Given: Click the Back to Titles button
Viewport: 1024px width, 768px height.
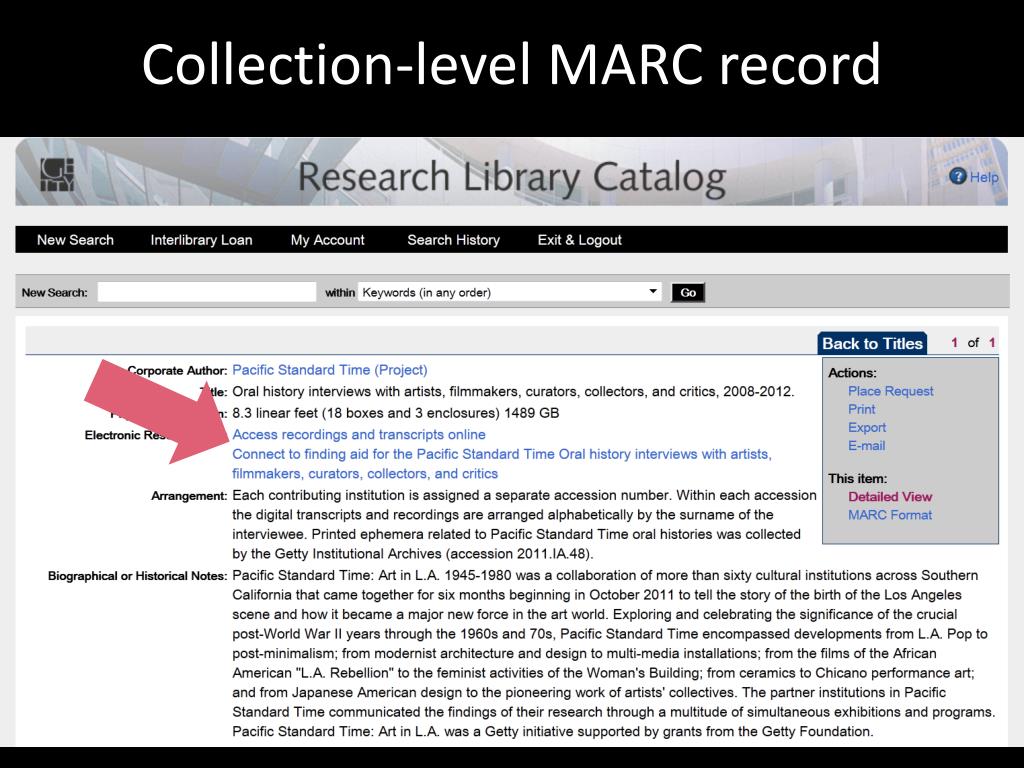Looking at the screenshot, I should (872, 344).
